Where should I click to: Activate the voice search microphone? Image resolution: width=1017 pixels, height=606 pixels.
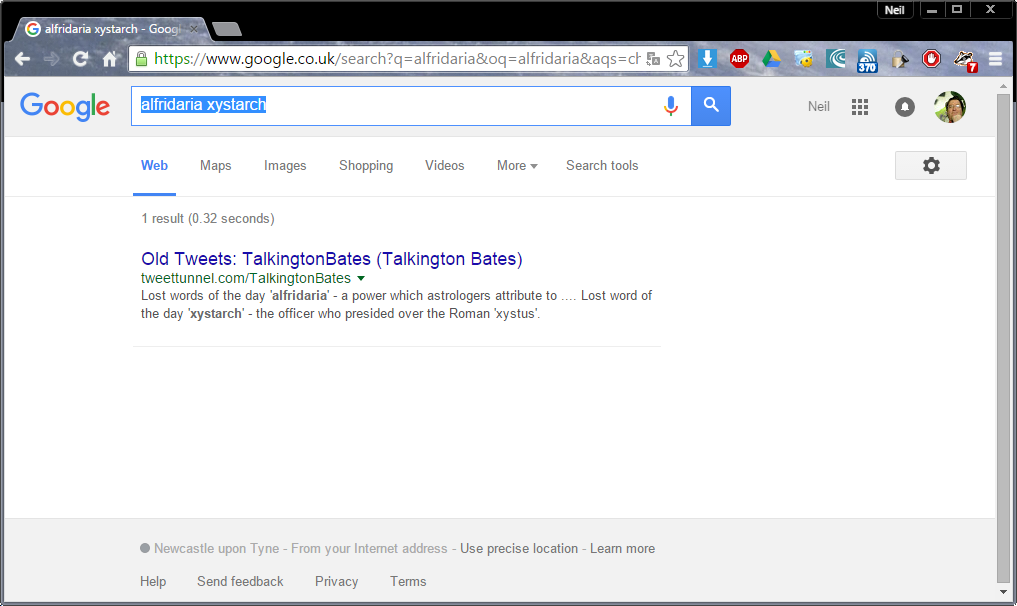click(670, 105)
